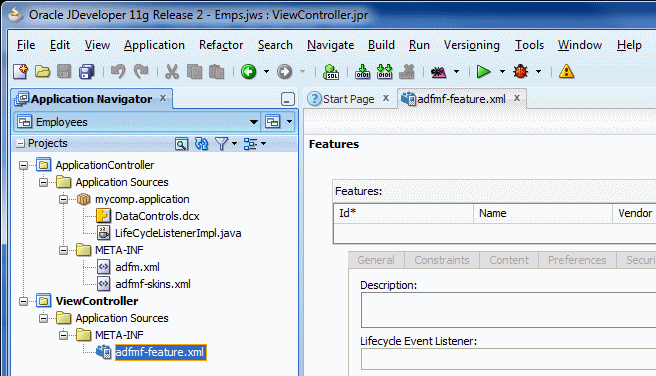Screen dimensions: 656x376
Task: Open the File menu
Action: [26, 45]
